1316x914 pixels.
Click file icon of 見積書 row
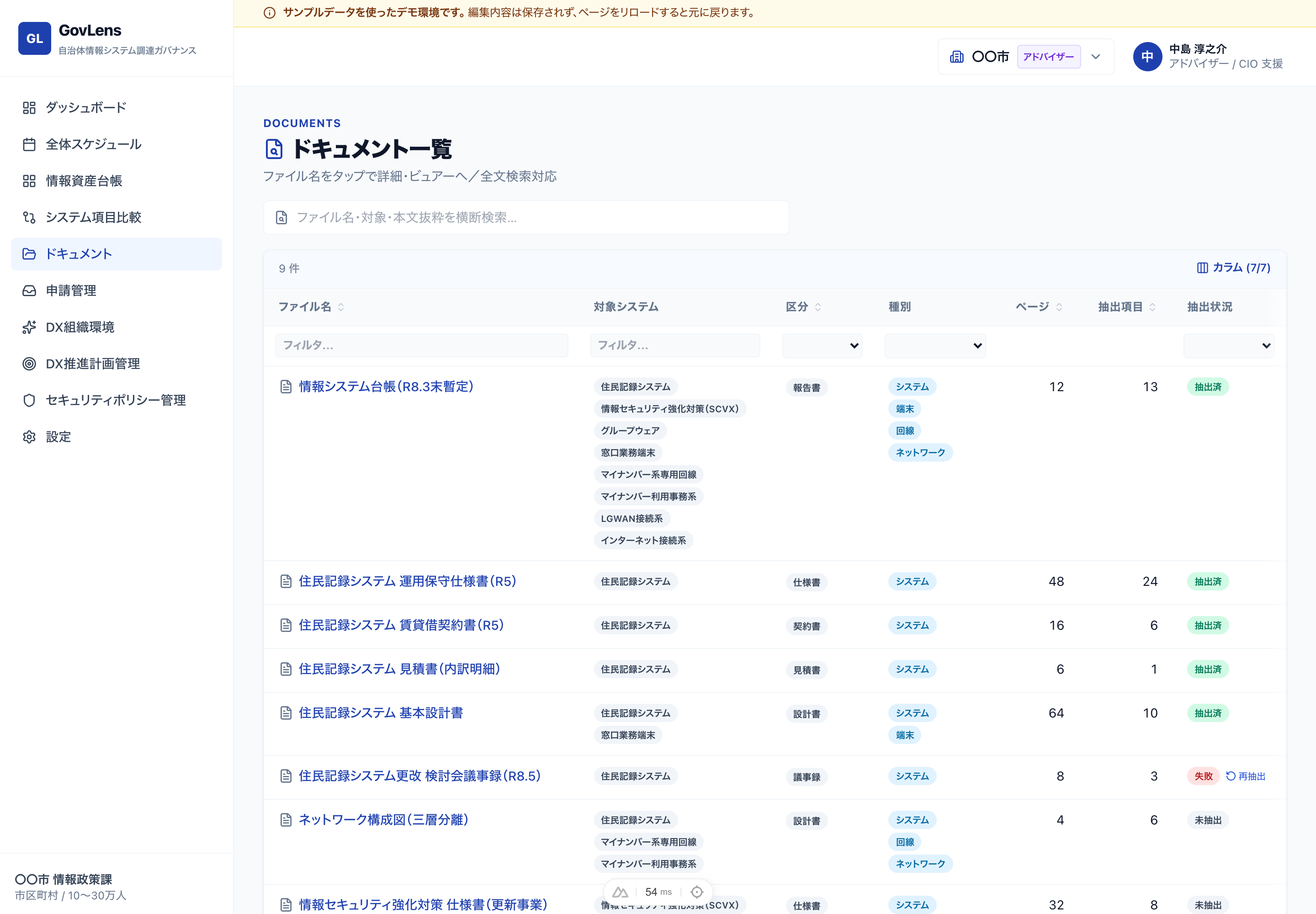pyautogui.click(x=286, y=670)
